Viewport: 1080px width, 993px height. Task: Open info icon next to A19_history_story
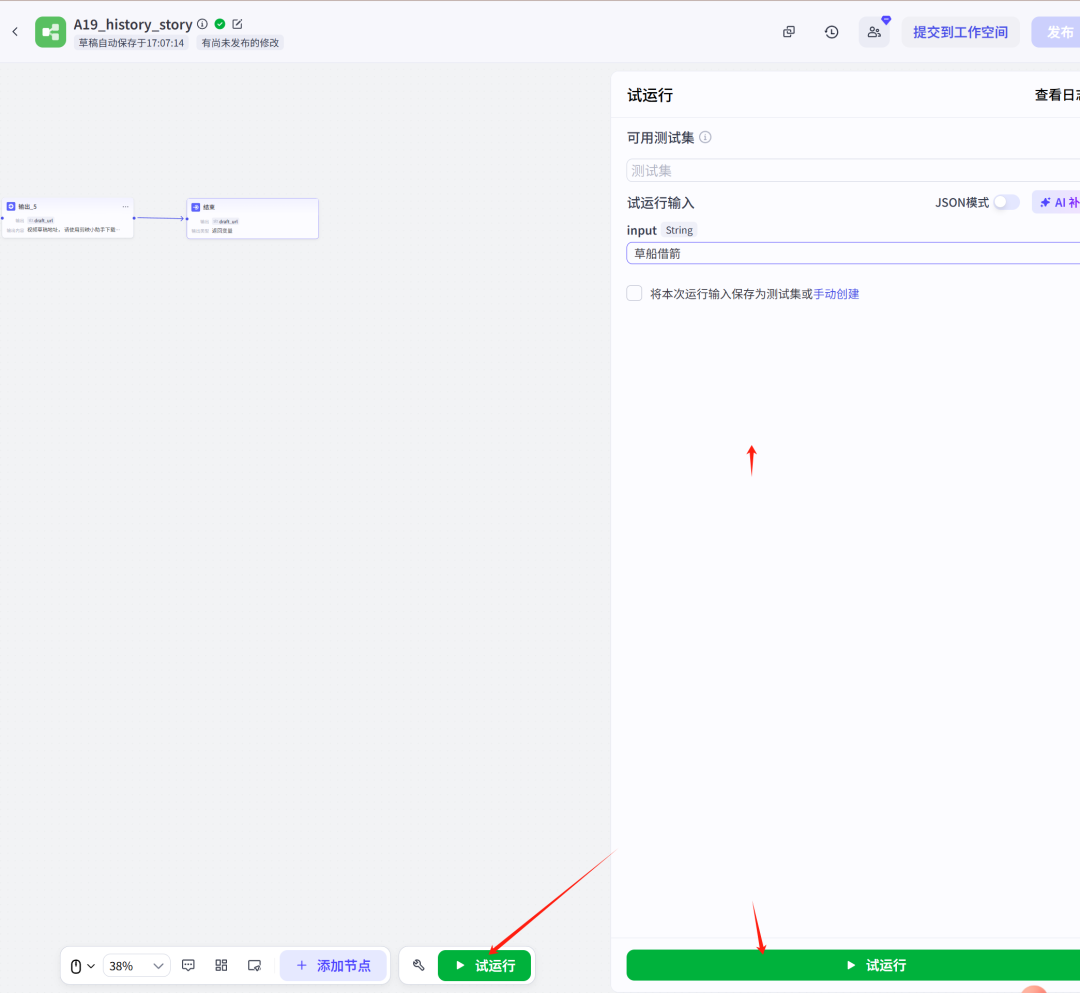coord(202,24)
